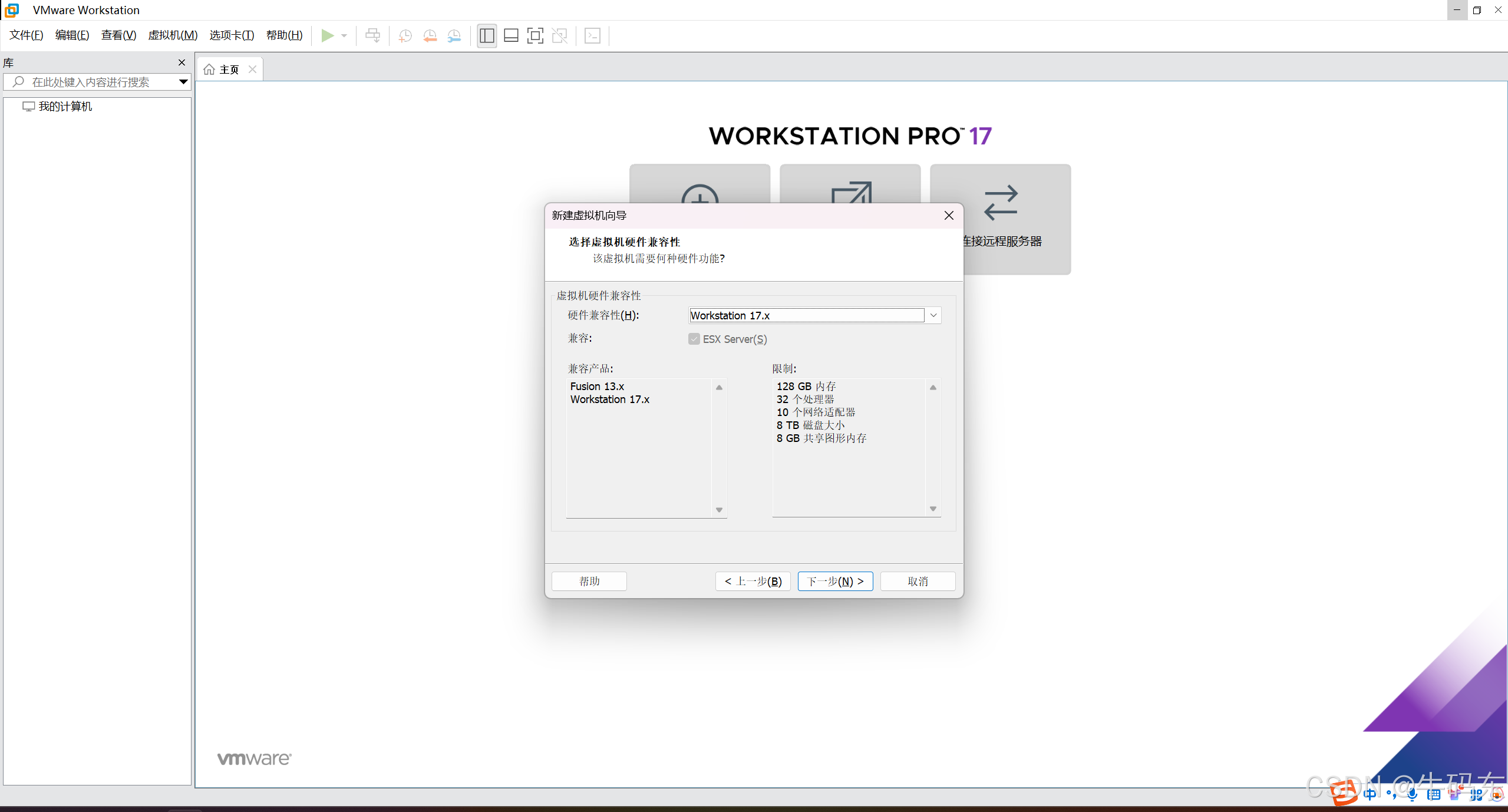This screenshot has width=1508, height=812.
Task: Toggle the ESX Server compatibility checkbox
Action: pos(694,339)
